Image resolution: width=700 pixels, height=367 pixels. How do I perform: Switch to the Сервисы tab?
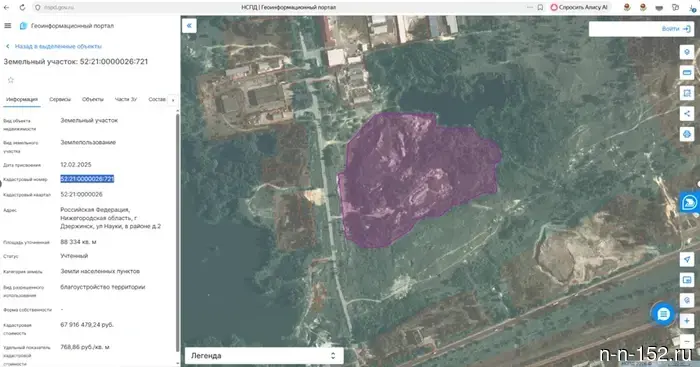[x=60, y=100]
